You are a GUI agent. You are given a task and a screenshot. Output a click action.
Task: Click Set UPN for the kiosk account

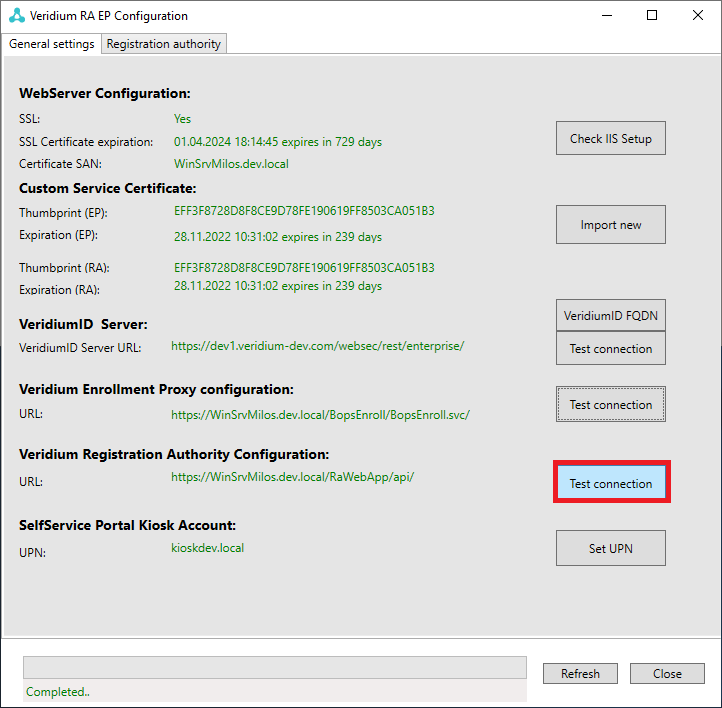pyautogui.click(x=610, y=548)
